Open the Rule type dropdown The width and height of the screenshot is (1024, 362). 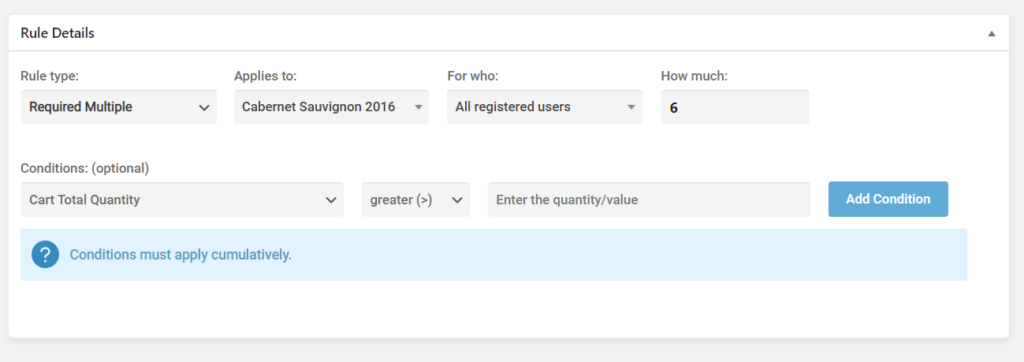[119, 107]
